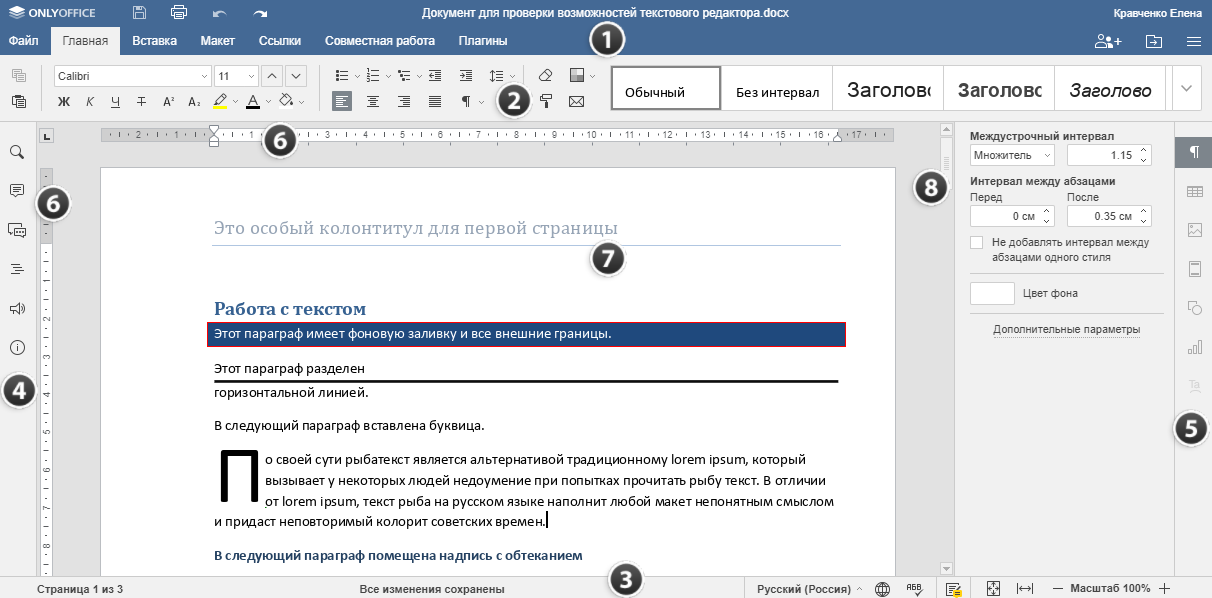Click the Search icon in left sidebar
Image resolution: width=1212 pixels, height=598 pixels.
(x=17, y=152)
